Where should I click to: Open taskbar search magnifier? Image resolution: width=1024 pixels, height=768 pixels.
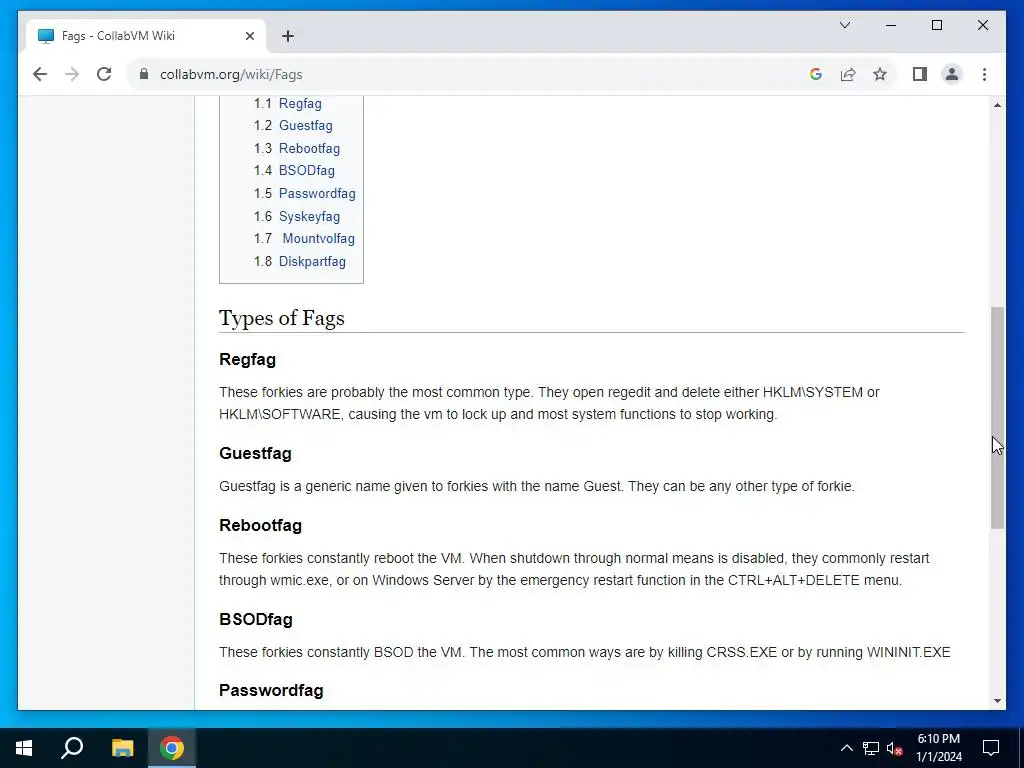72,748
